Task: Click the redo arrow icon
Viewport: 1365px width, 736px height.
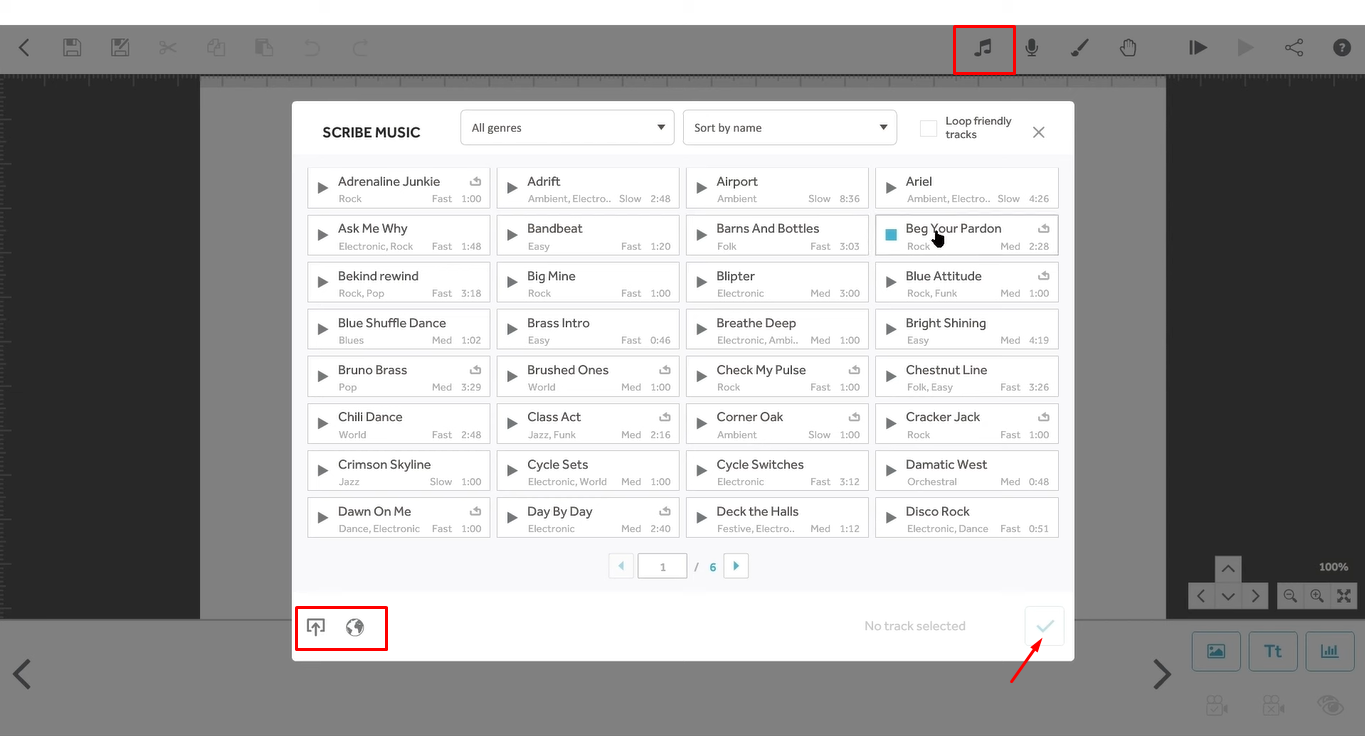Action: (360, 48)
